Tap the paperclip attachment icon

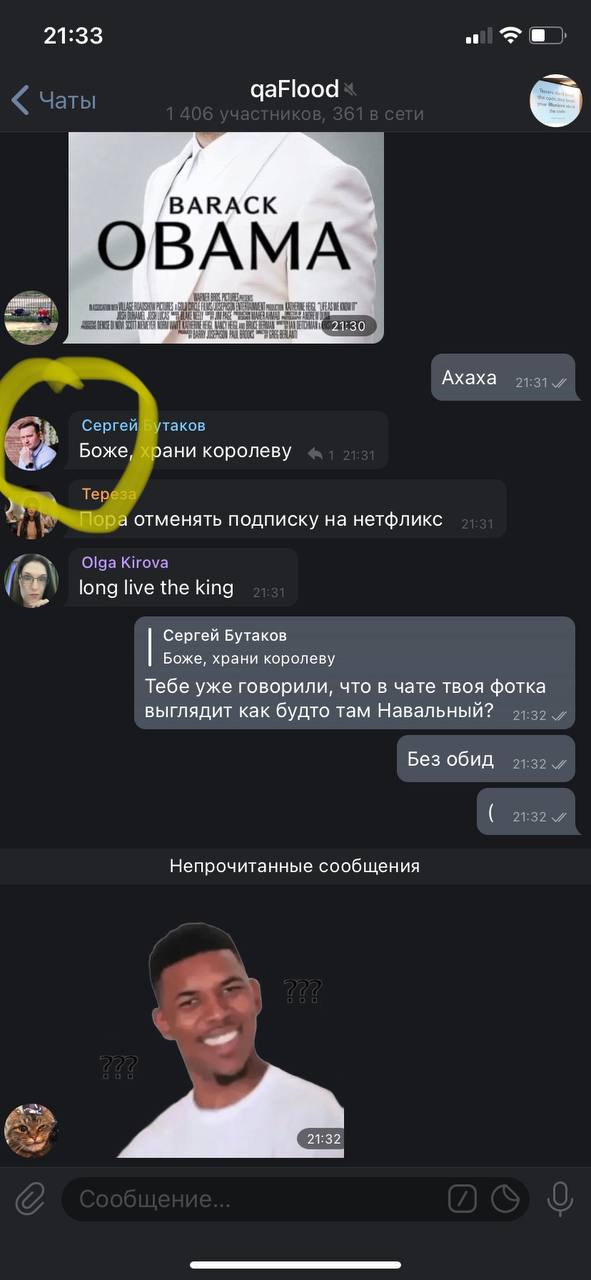point(31,1198)
